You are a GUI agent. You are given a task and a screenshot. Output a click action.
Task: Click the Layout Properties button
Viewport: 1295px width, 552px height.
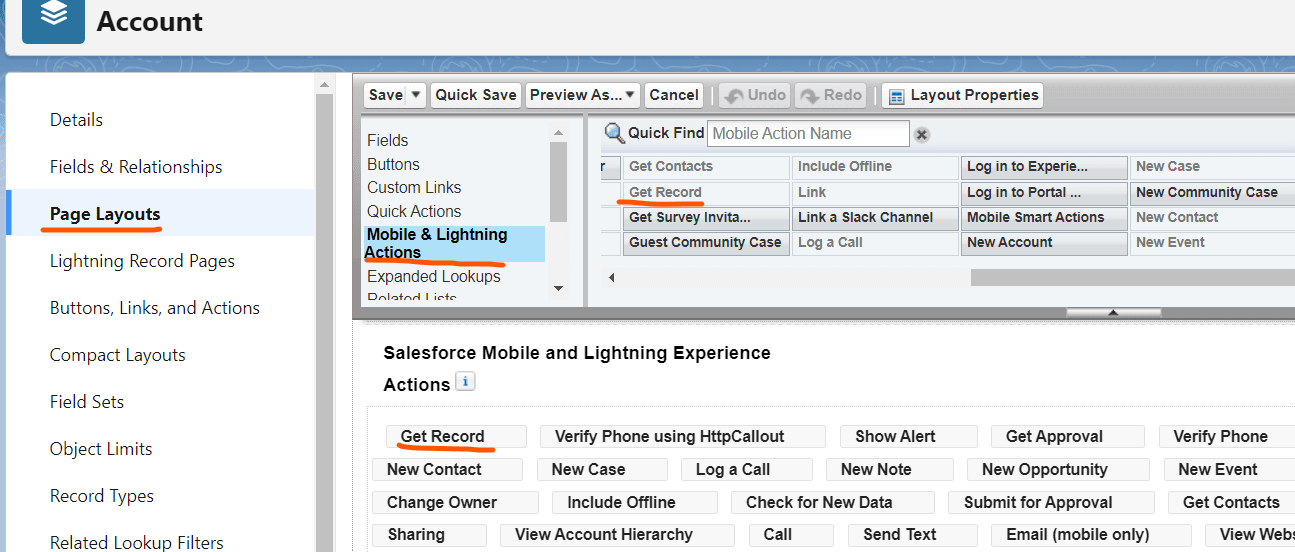tap(962, 95)
